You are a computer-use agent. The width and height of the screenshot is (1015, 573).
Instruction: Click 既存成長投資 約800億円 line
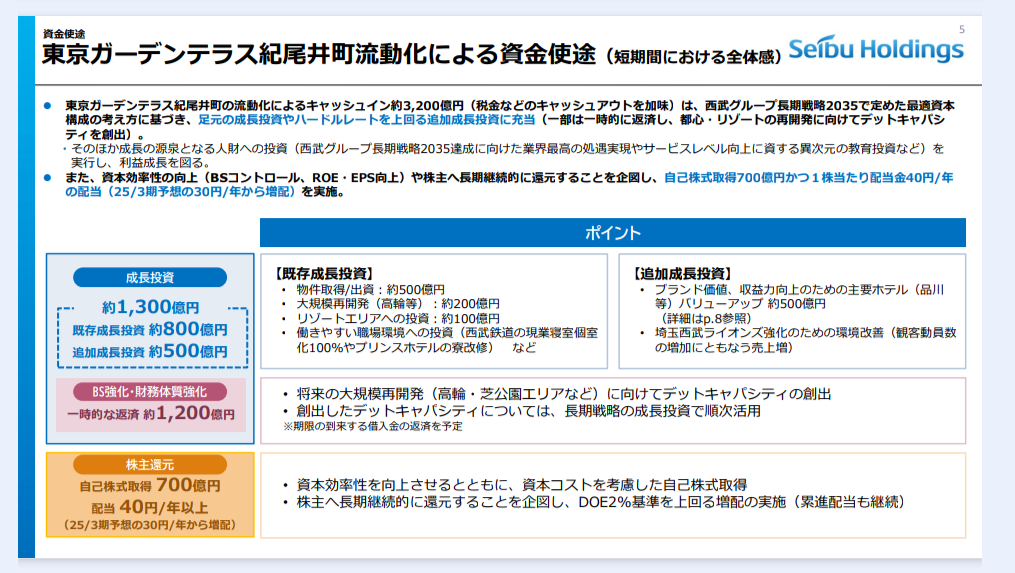[x=150, y=329]
